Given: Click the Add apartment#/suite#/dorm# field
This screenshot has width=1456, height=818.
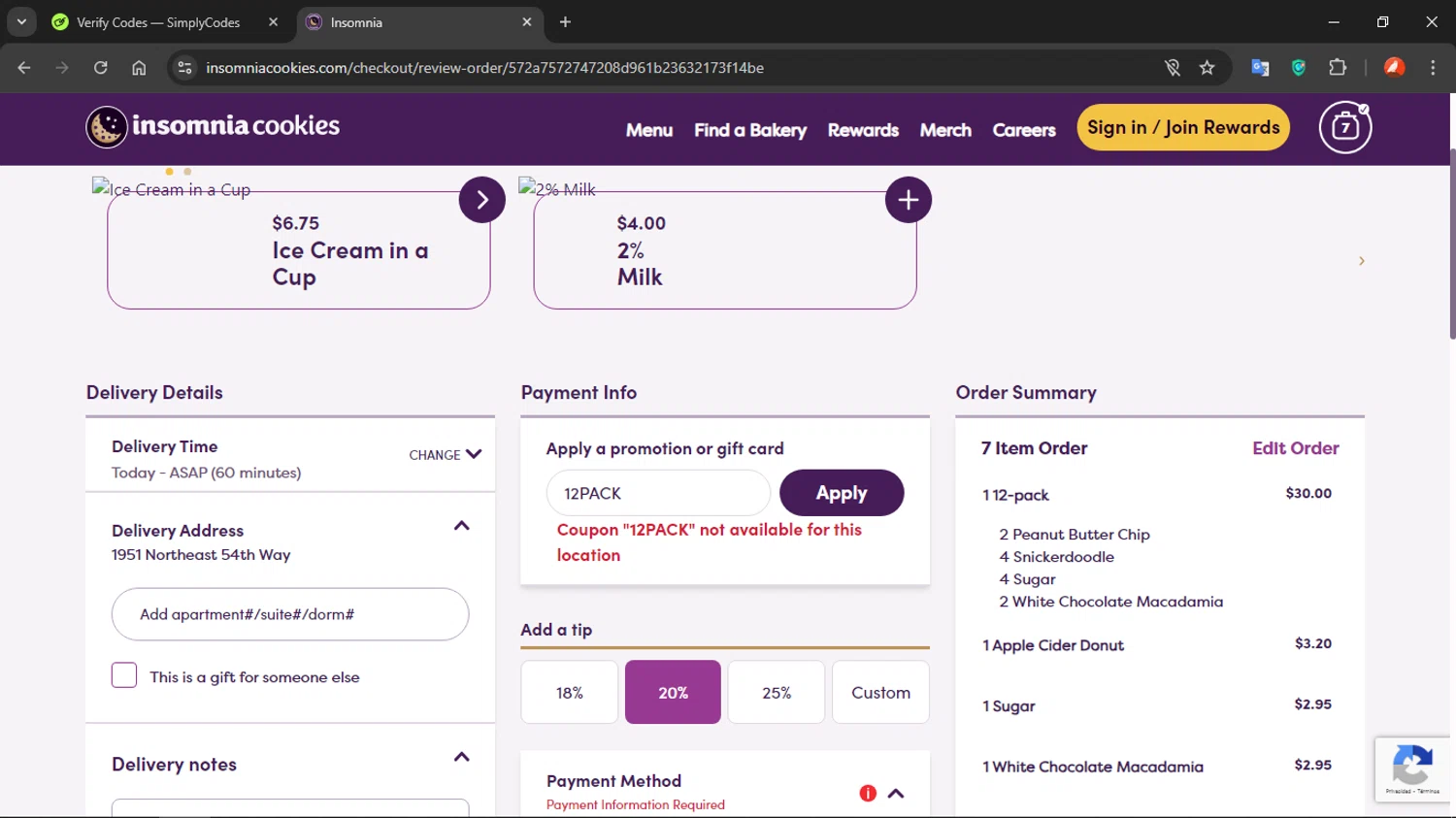Looking at the screenshot, I should (x=290, y=614).
